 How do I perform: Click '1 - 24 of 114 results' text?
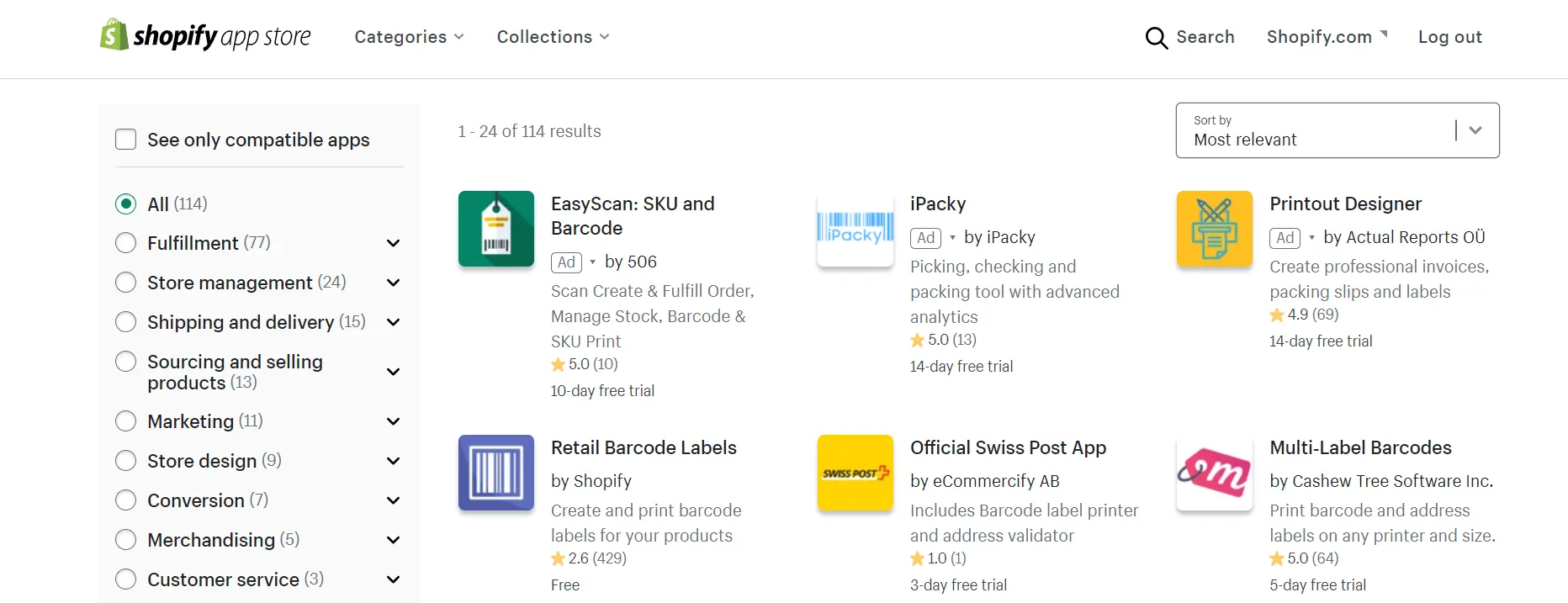[x=529, y=131]
